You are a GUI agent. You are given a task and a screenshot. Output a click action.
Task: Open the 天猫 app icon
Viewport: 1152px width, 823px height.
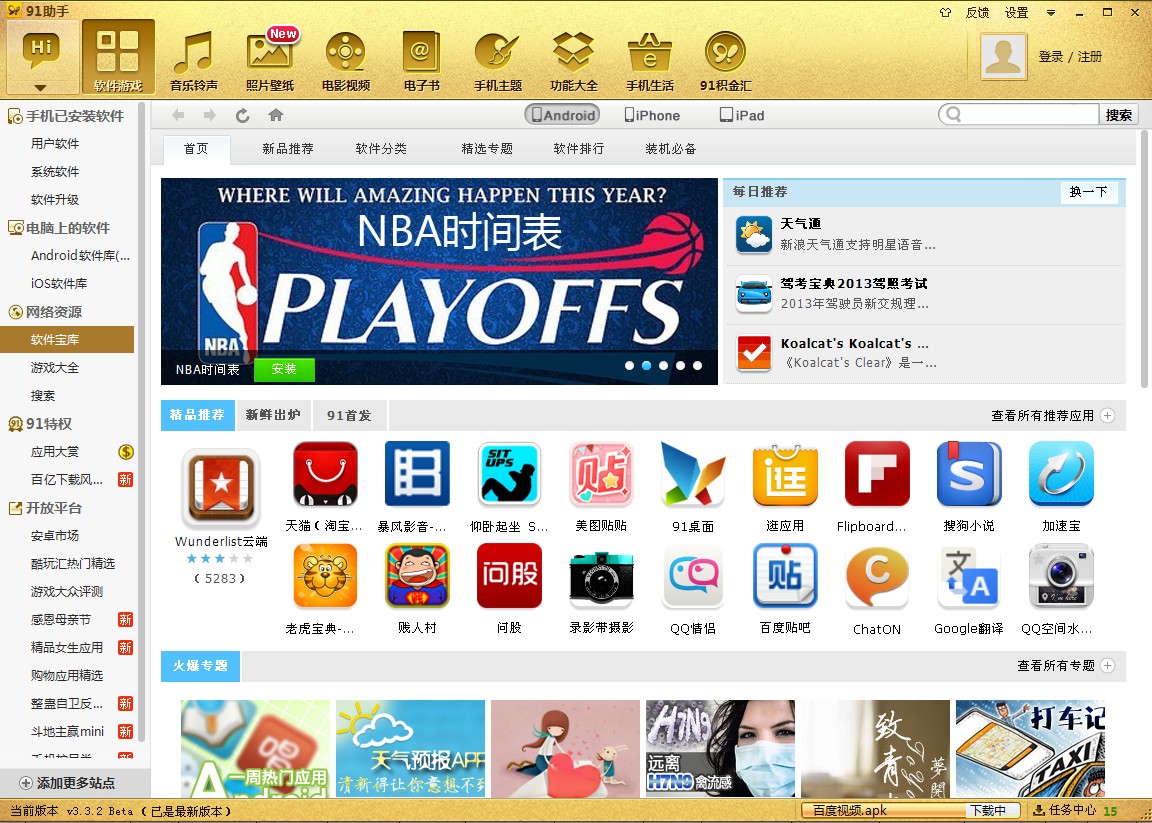coord(325,474)
